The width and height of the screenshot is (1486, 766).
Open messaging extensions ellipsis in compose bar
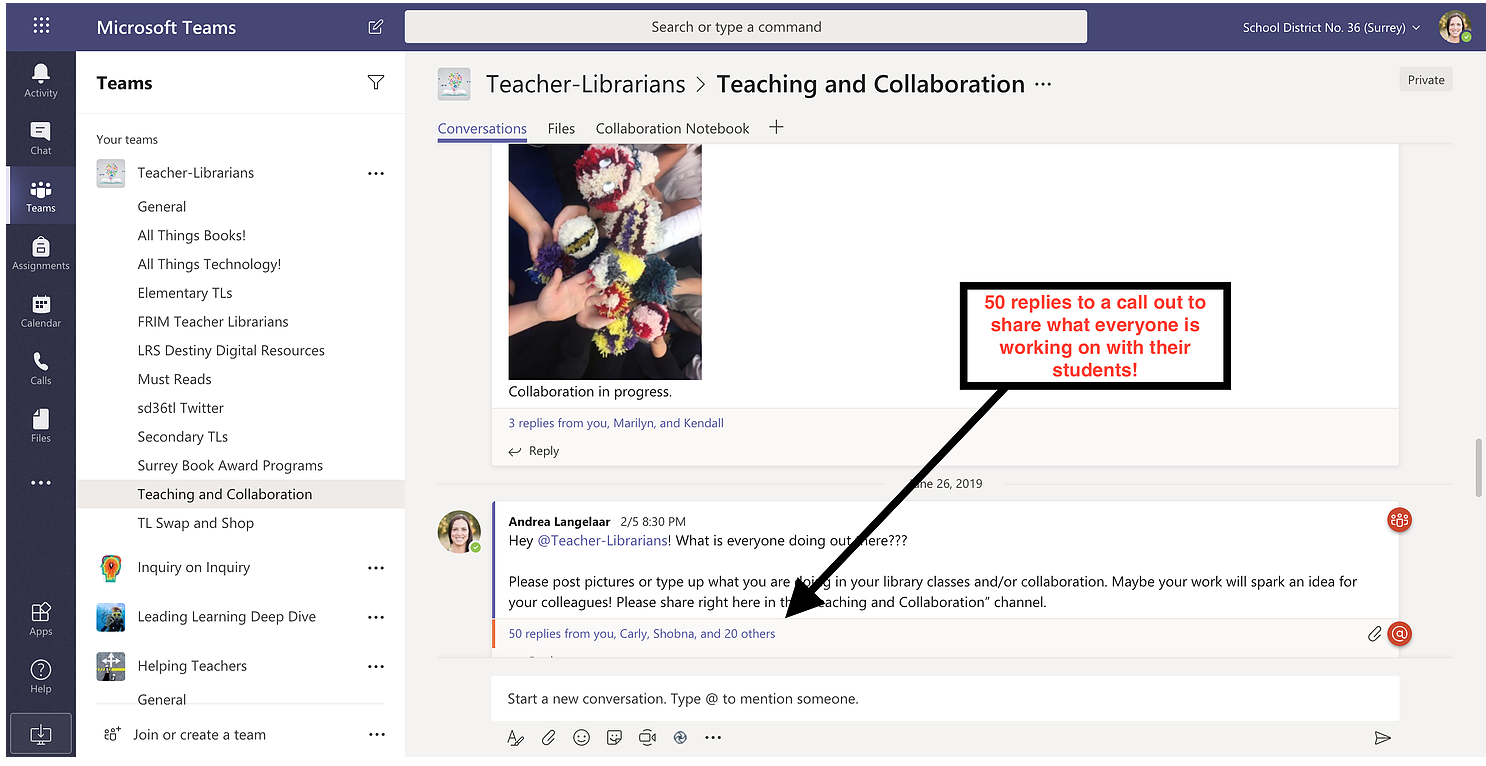(713, 738)
